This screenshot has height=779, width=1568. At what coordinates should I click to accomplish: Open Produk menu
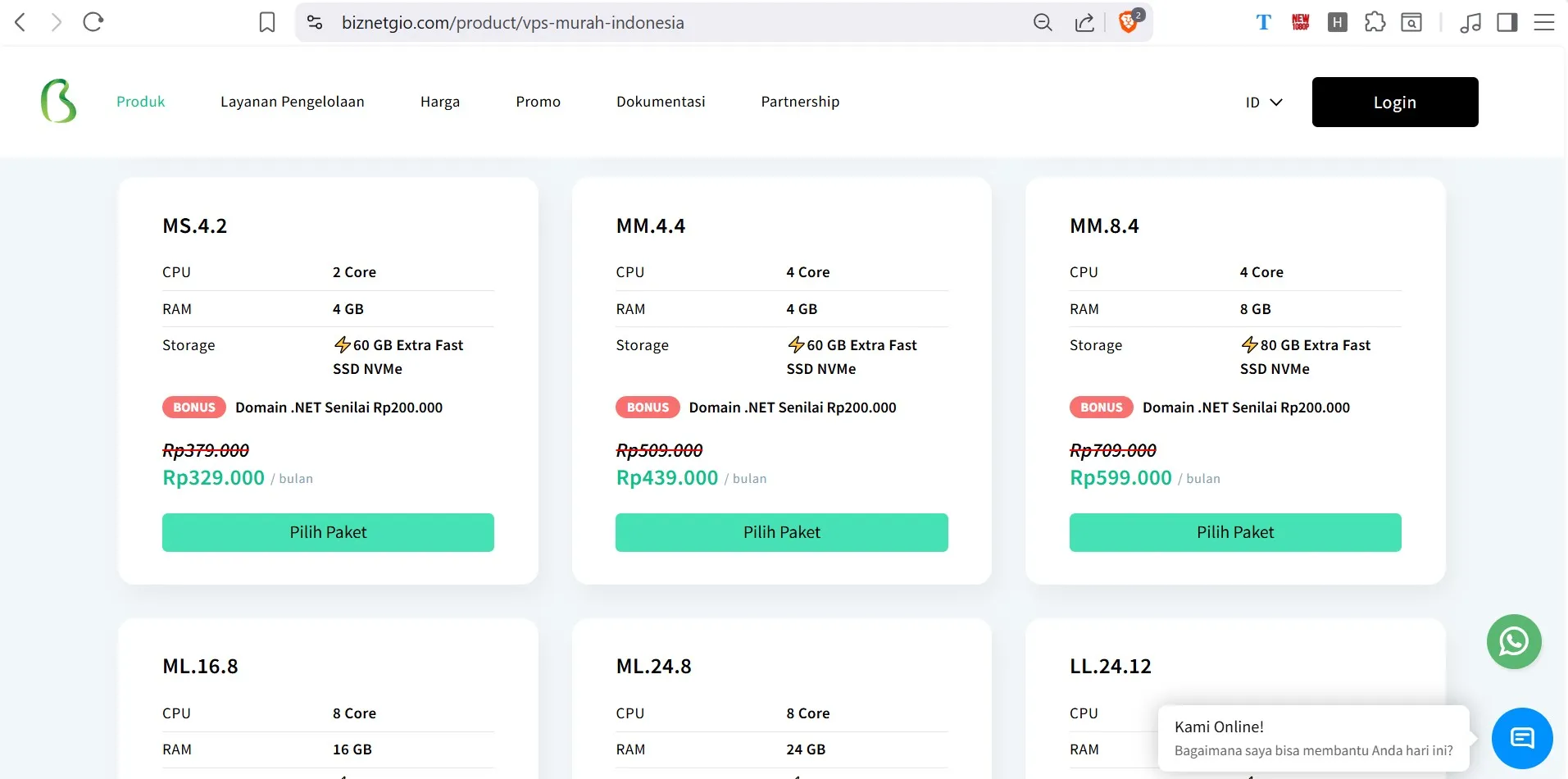tap(141, 102)
